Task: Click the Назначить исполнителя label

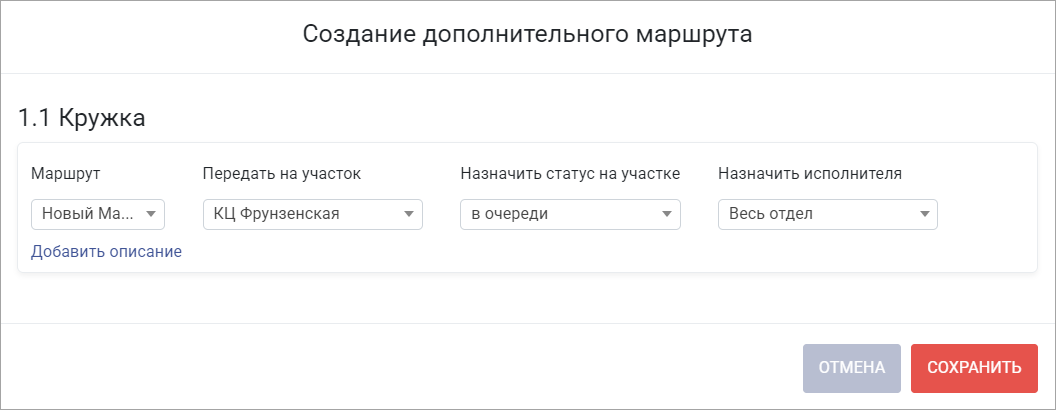Action: 810,174
